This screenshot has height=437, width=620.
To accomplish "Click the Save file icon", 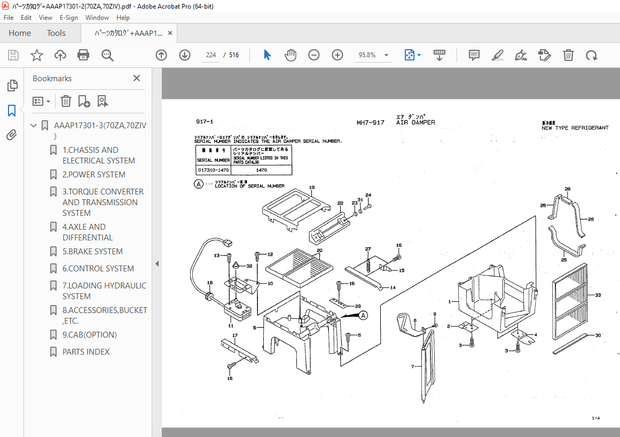I will 13,55.
